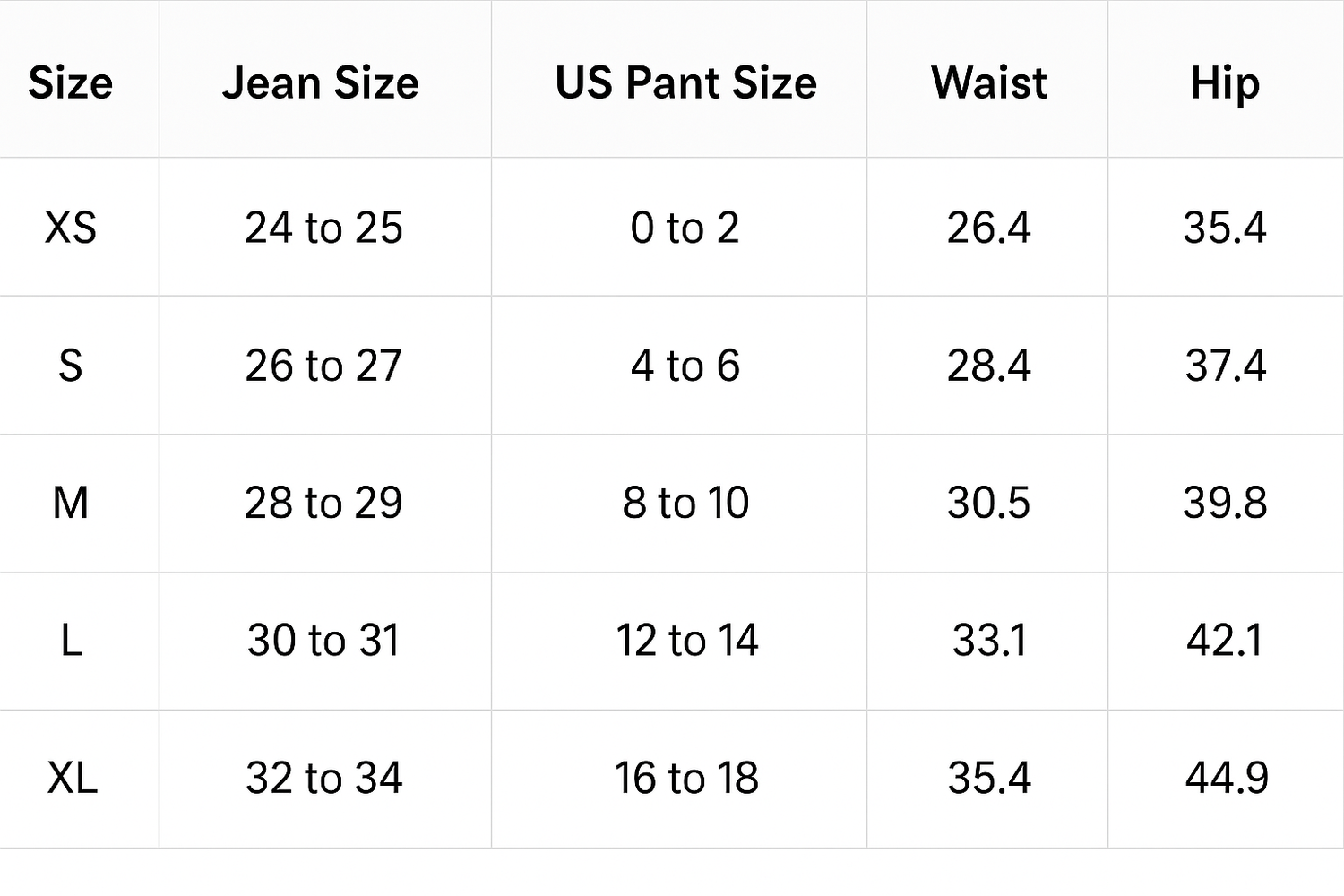Click jean size cell 32 to 34
The image size is (1344, 896).
[x=323, y=778]
